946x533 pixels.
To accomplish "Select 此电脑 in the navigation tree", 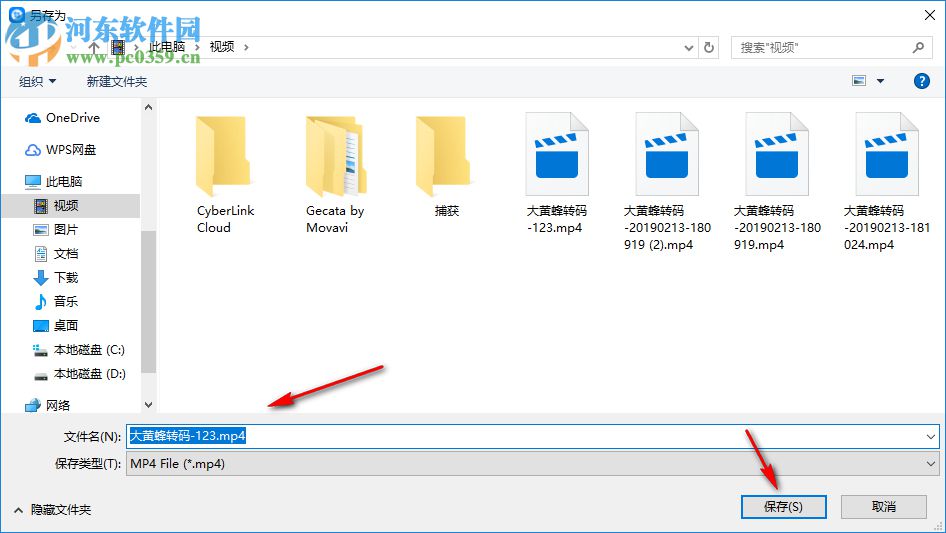I will point(53,181).
